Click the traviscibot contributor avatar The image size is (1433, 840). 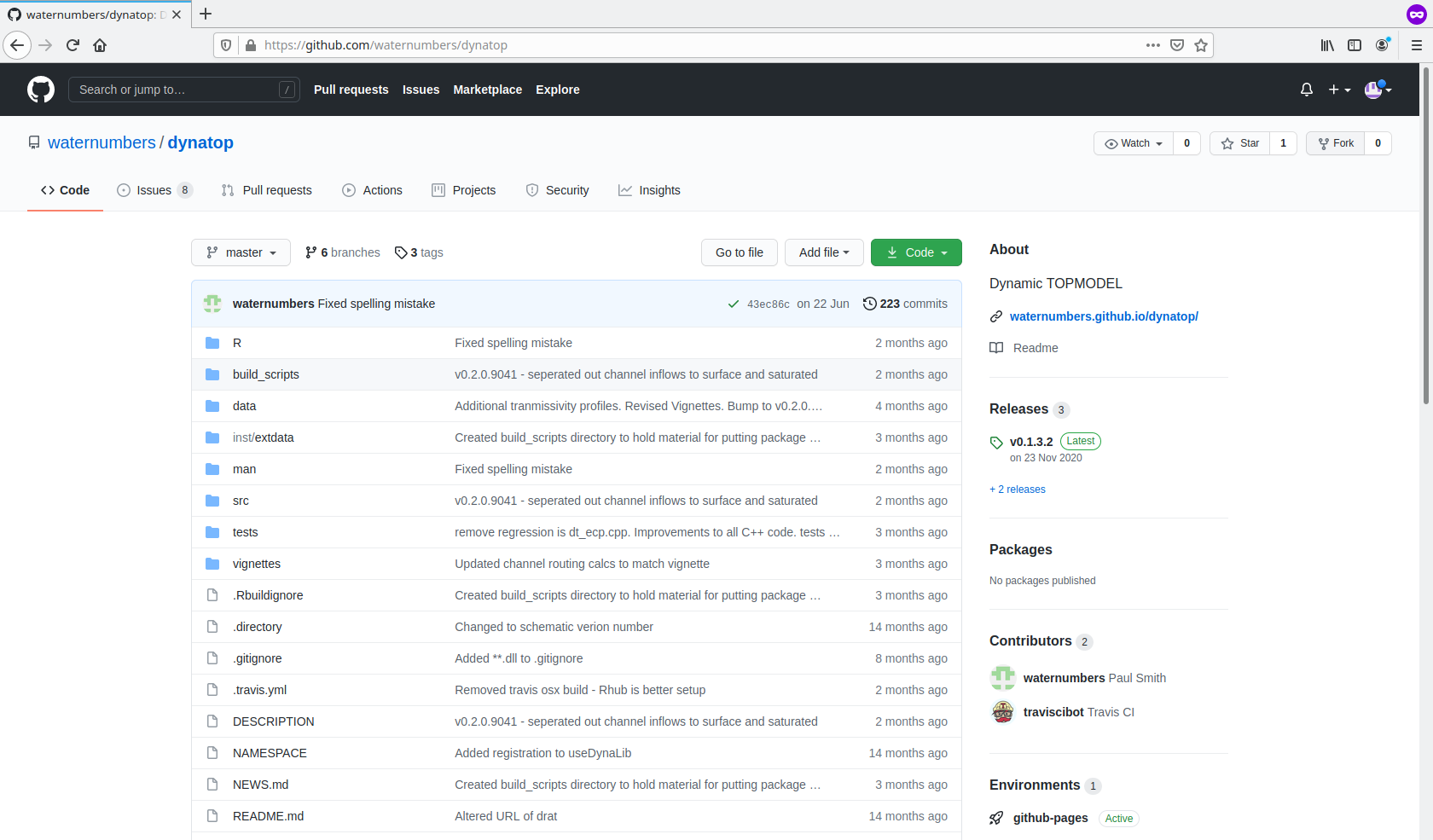pos(1003,712)
